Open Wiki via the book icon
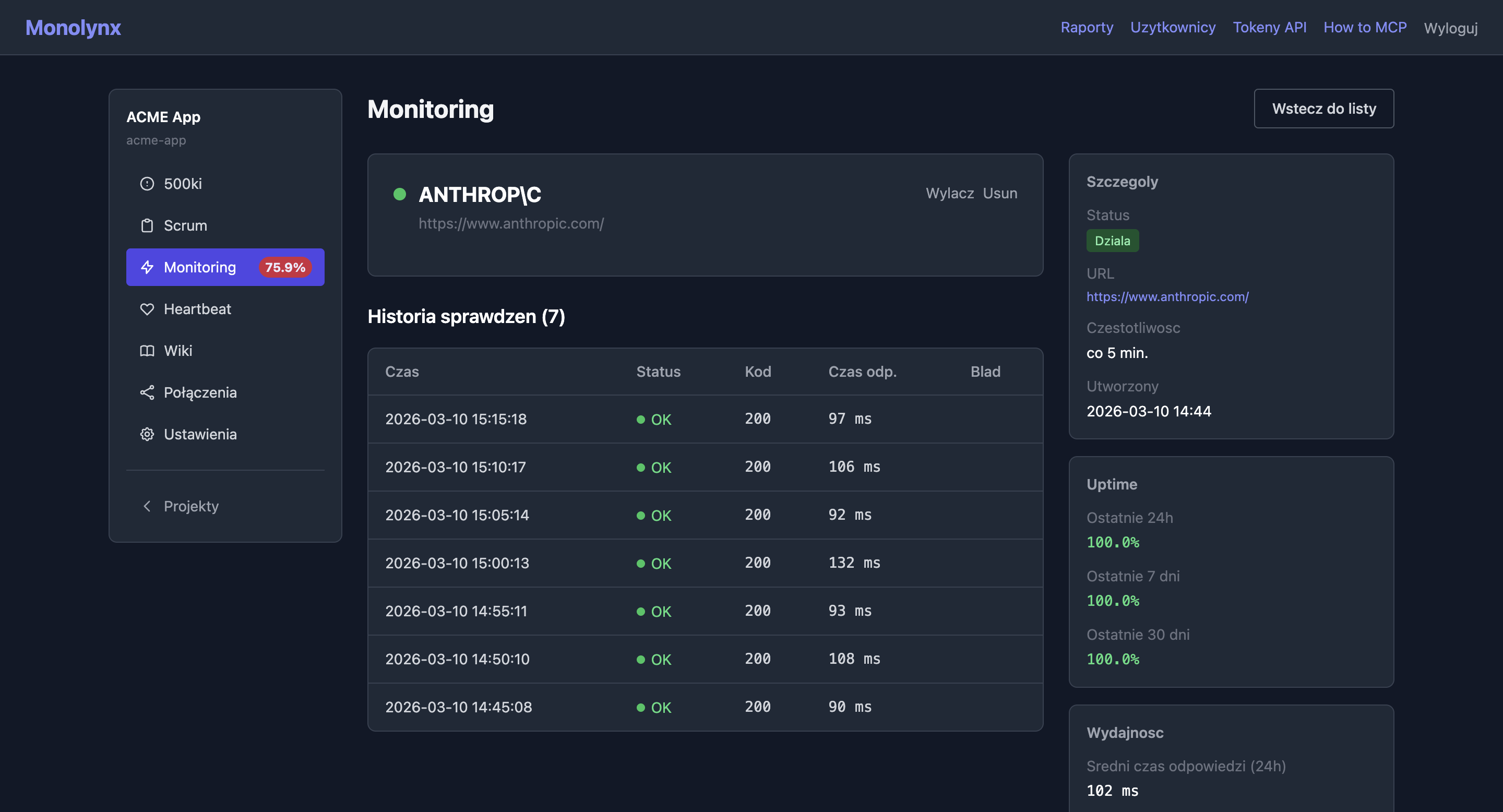The height and width of the screenshot is (812, 1503). pos(147,351)
